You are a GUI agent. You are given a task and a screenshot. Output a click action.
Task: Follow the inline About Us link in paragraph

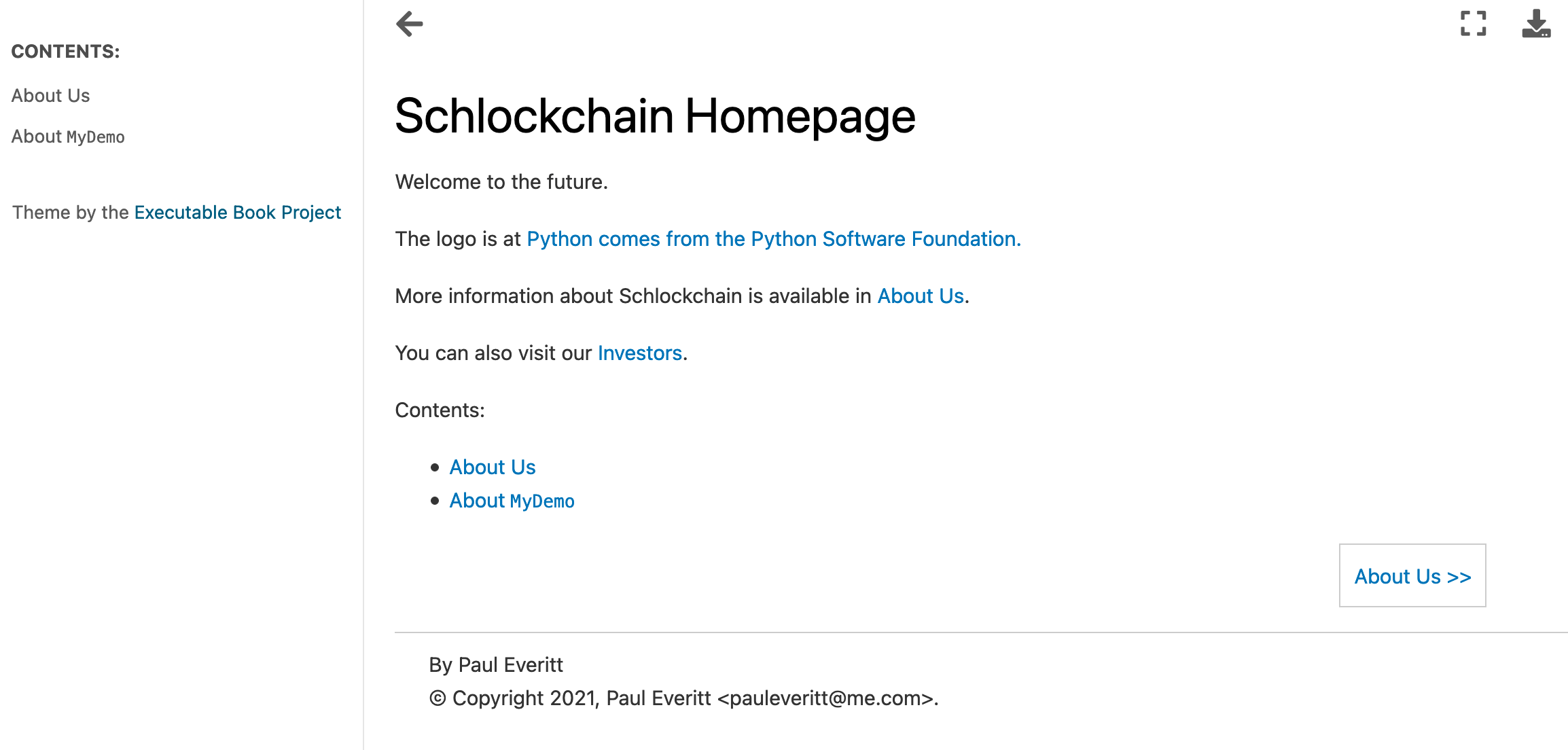tap(921, 296)
